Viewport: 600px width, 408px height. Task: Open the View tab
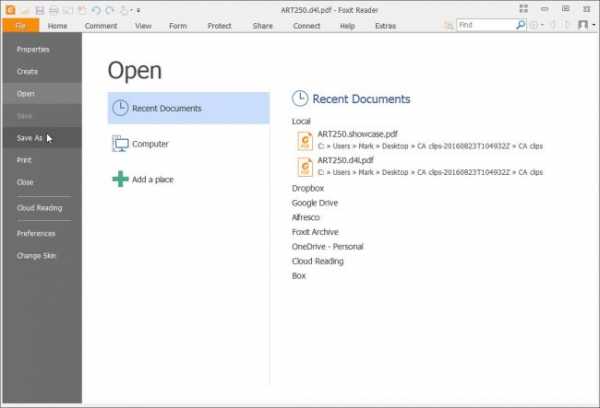pyautogui.click(x=143, y=26)
